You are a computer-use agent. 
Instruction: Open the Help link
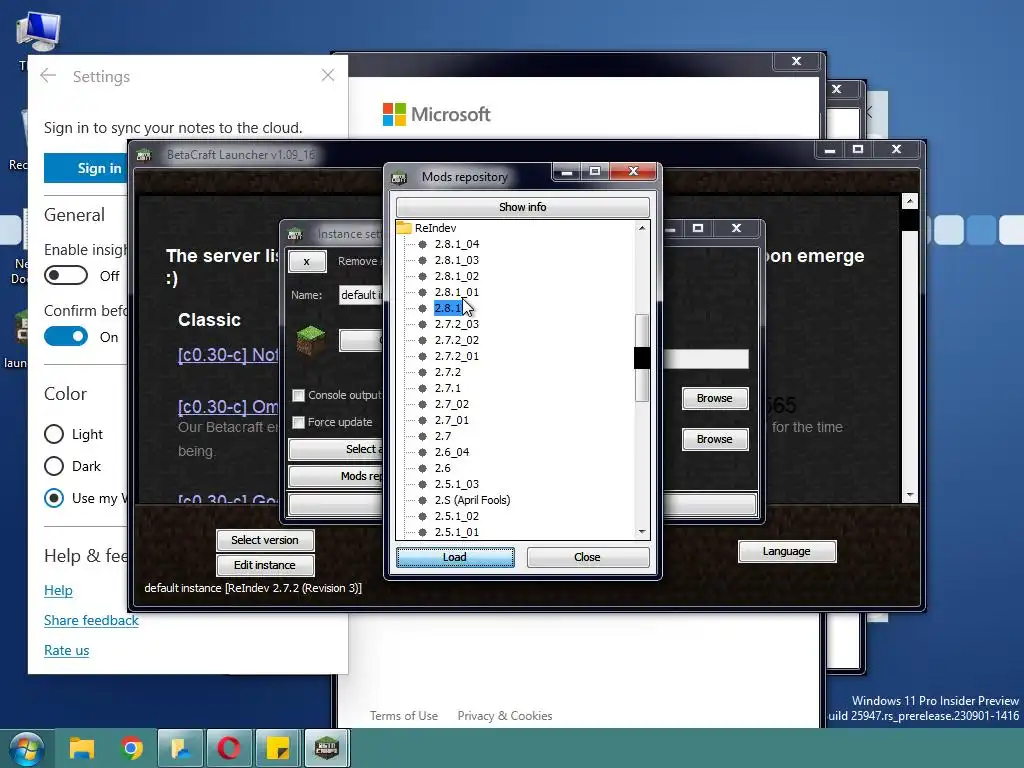58,590
